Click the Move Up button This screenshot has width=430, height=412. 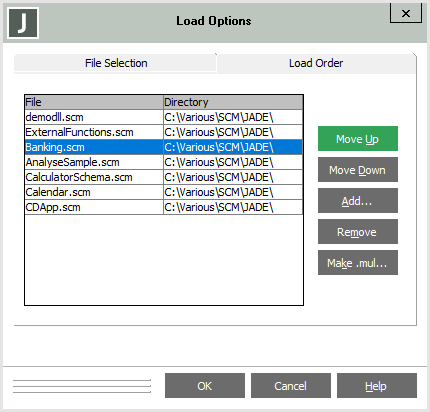(358, 139)
